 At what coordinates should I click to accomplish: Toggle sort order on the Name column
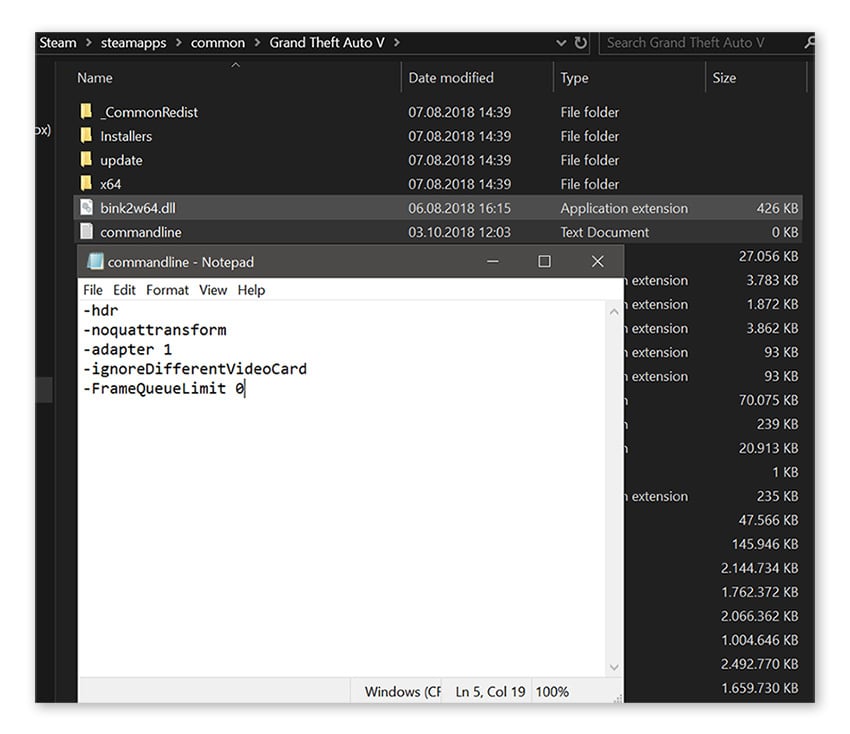pyautogui.click(x=97, y=77)
